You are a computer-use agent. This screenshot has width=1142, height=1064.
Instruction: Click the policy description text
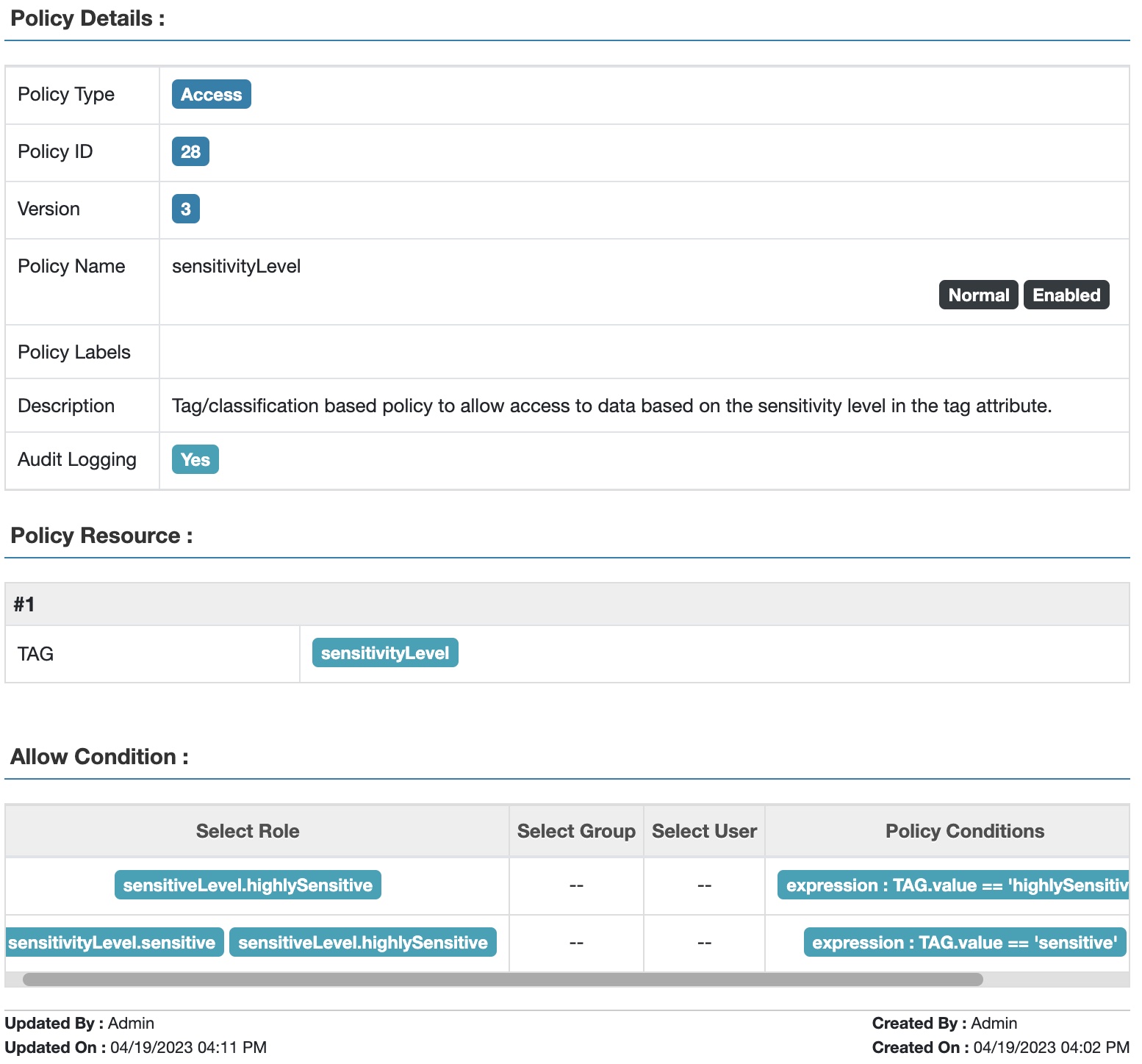[x=611, y=406]
